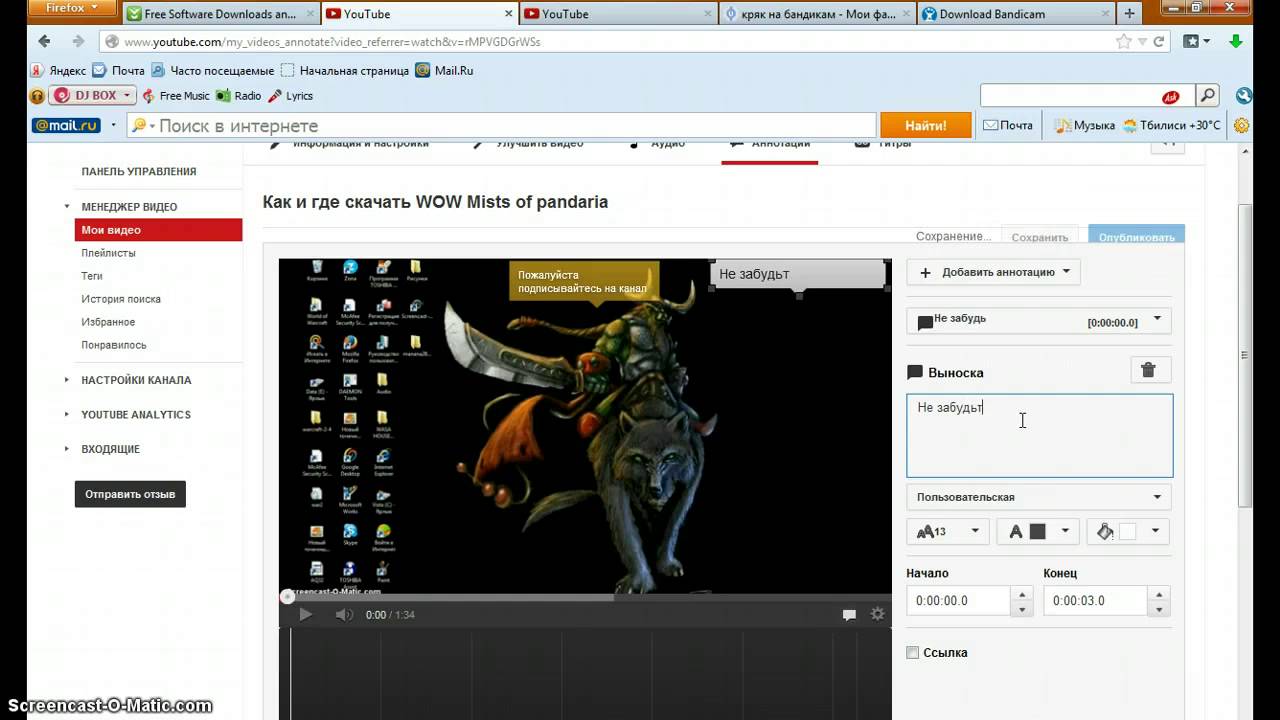Toggle the Ссылка checkbox

click(x=912, y=653)
